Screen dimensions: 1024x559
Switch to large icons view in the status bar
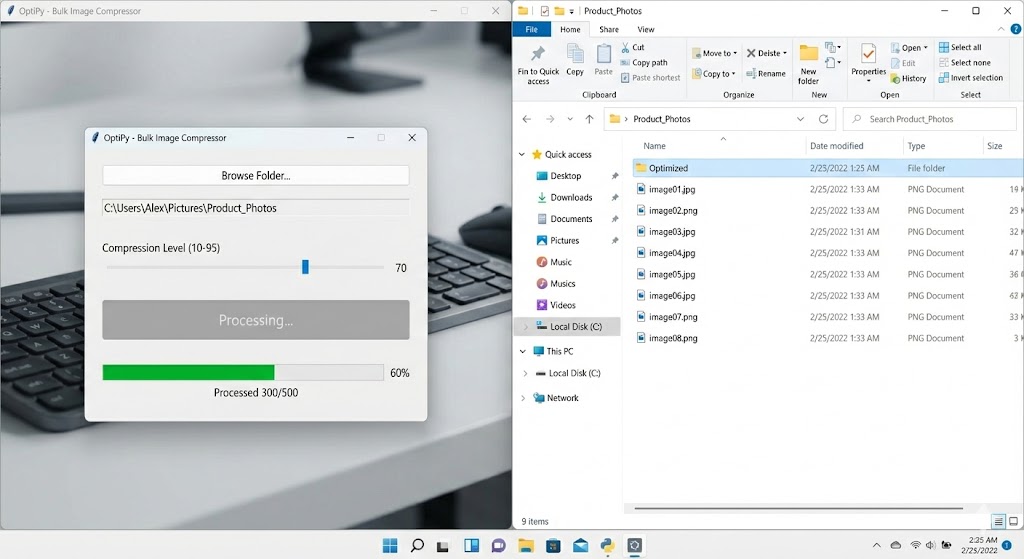tap(1014, 521)
